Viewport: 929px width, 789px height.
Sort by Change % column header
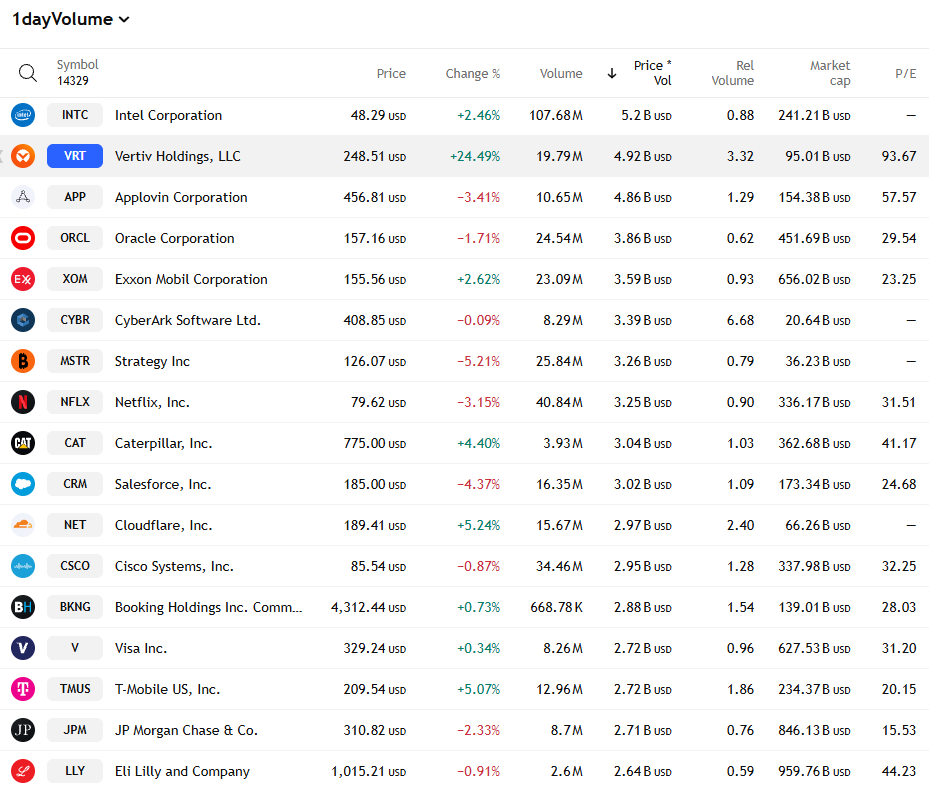pyautogui.click(x=473, y=73)
